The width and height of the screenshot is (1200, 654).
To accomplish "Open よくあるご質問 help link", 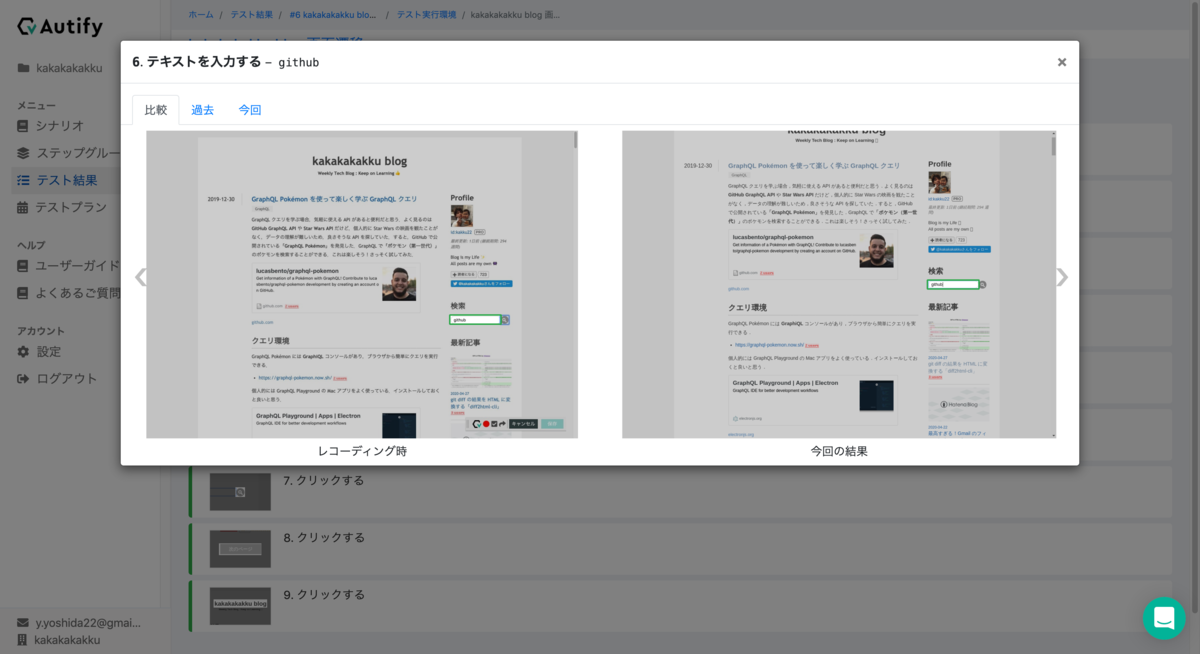I will (x=78, y=293).
